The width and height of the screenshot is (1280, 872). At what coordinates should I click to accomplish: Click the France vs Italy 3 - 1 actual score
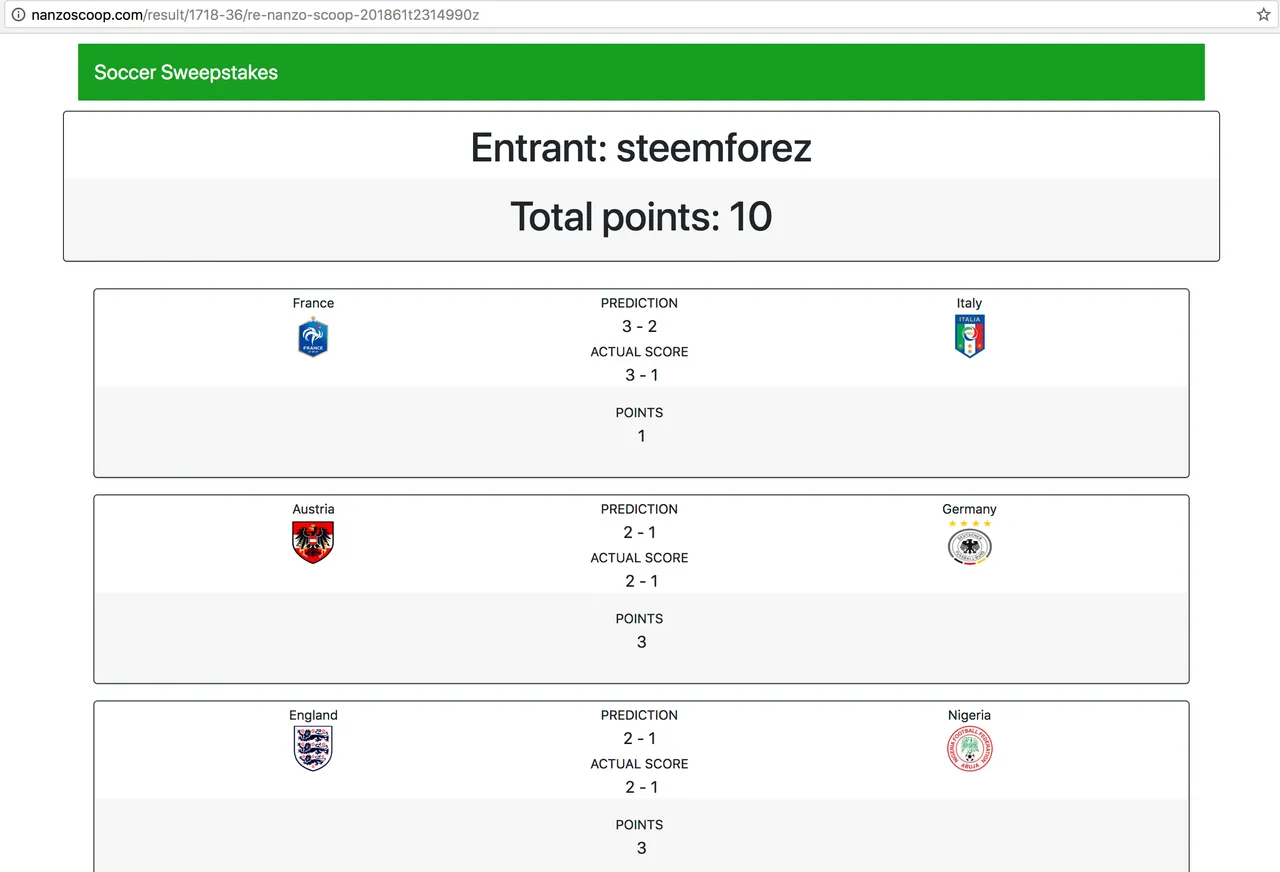tap(640, 375)
